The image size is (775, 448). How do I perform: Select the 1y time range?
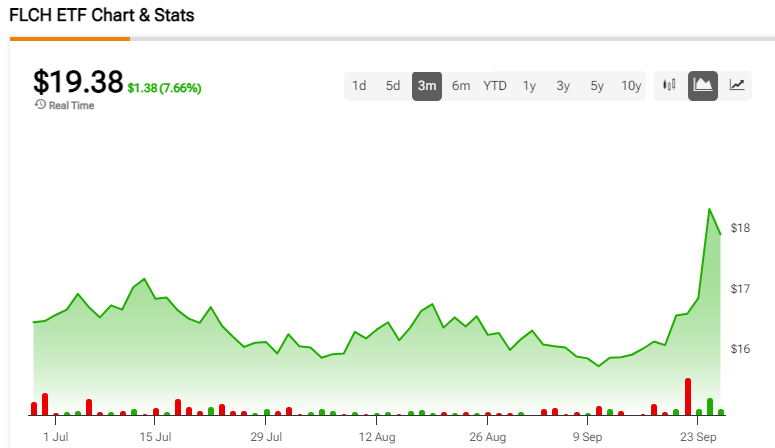click(x=529, y=86)
